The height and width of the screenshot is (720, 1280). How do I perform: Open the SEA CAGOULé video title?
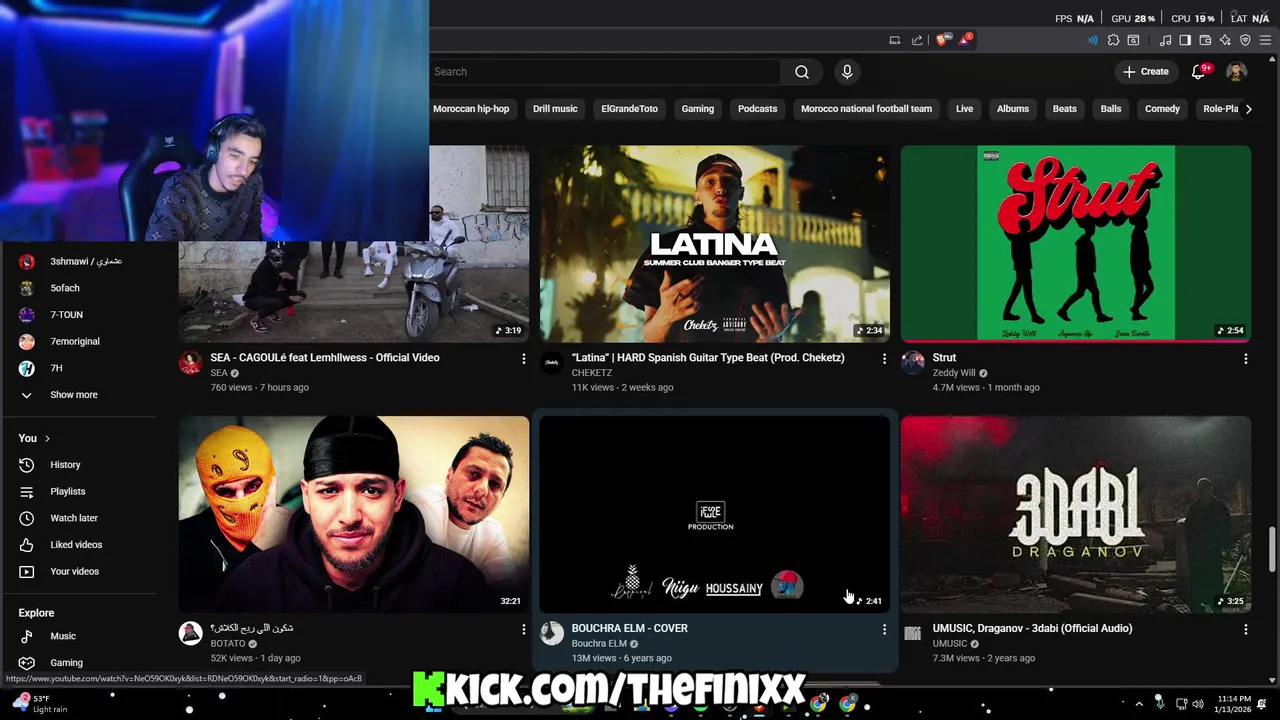pyautogui.click(x=324, y=357)
